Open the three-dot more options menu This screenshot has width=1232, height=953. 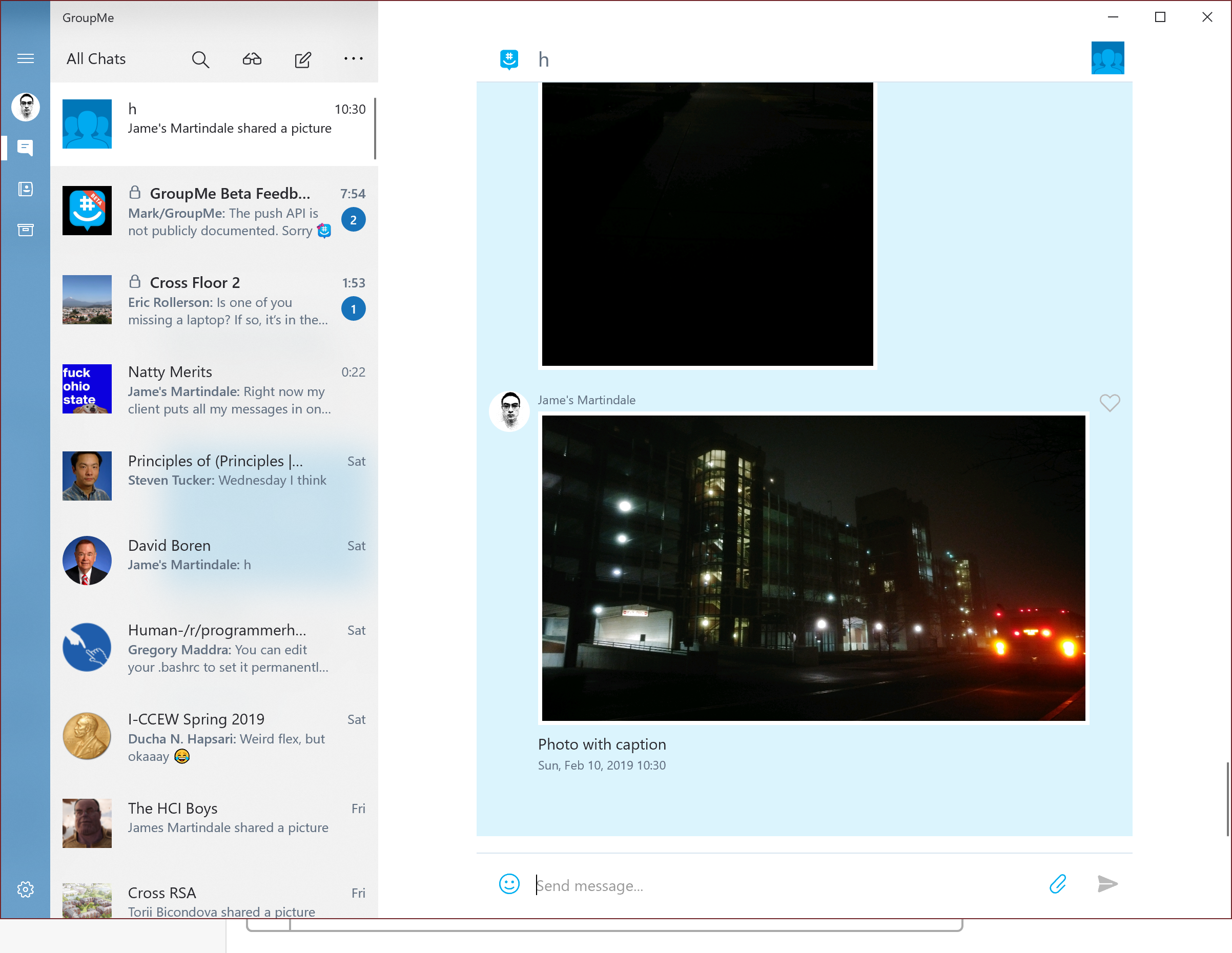354,58
